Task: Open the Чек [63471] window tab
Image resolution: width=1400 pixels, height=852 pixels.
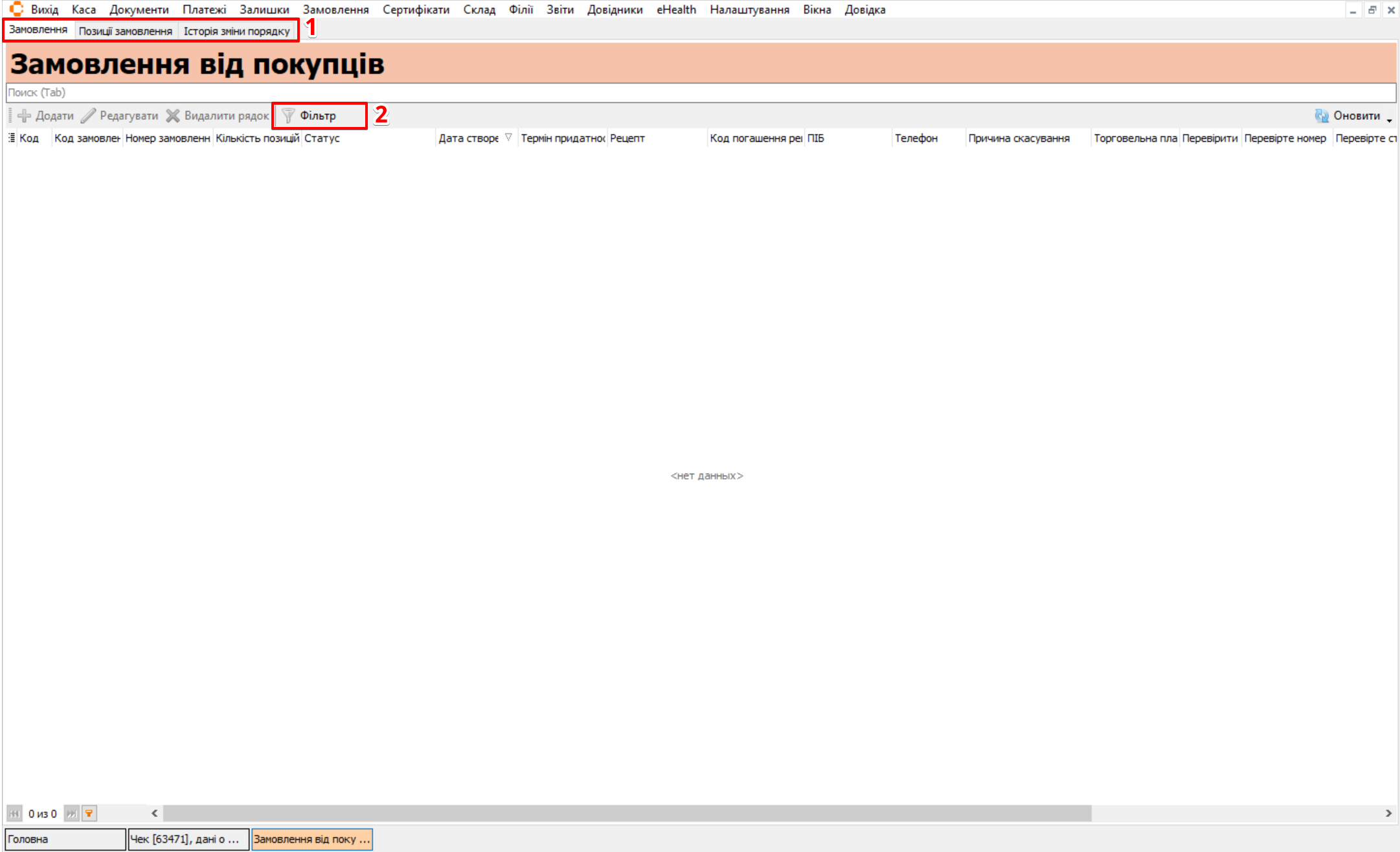Action: [x=188, y=839]
